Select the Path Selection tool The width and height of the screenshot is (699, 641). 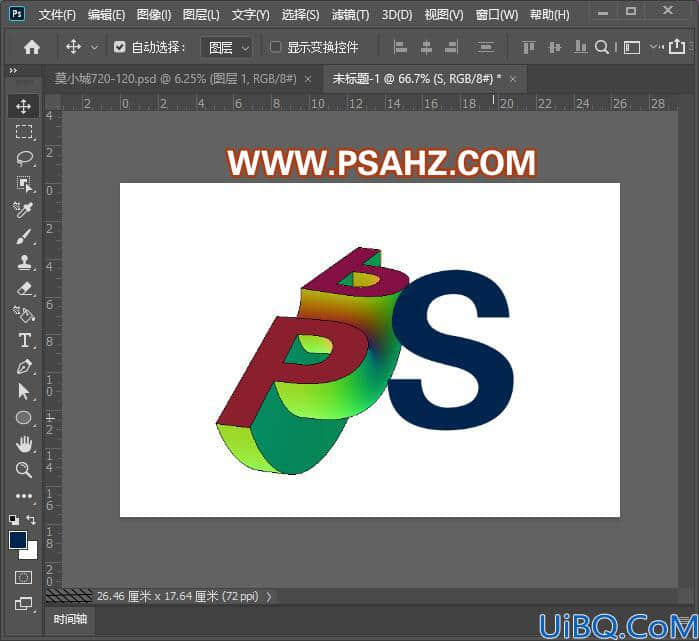[x=23, y=392]
